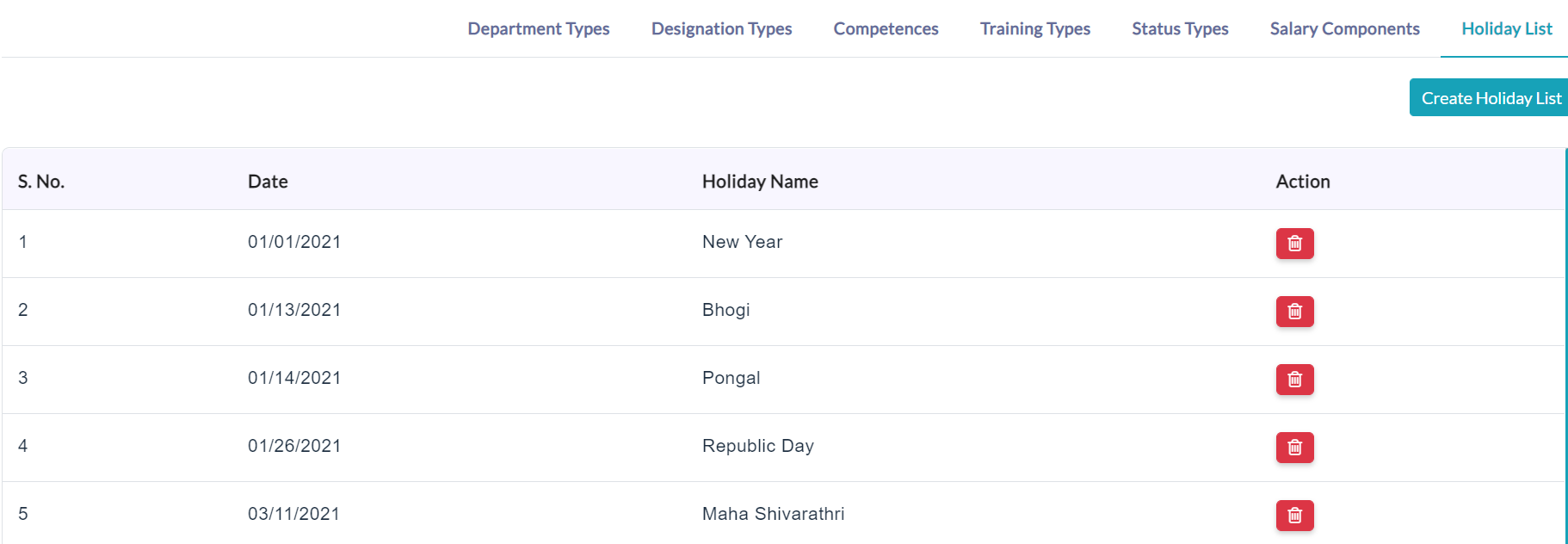The height and width of the screenshot is (544, 1568).
Task: Open the Department Types tab
Action: coord(539,28)
